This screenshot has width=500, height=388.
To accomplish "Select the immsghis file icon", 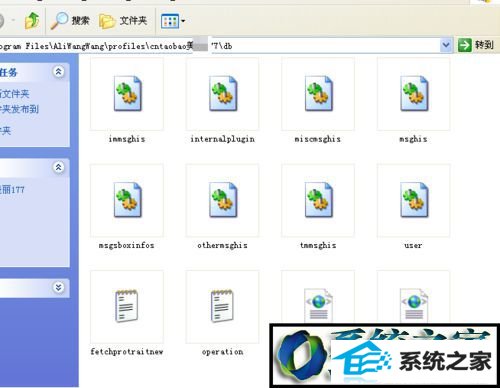I will (x=127, y=94).
